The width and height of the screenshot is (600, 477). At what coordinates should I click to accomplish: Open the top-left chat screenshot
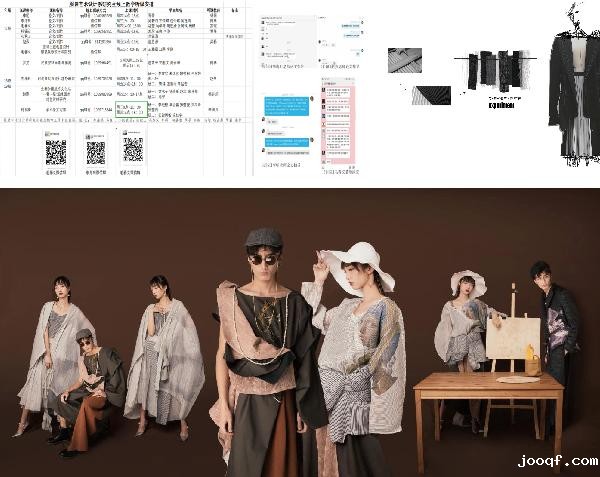point(284,45)
